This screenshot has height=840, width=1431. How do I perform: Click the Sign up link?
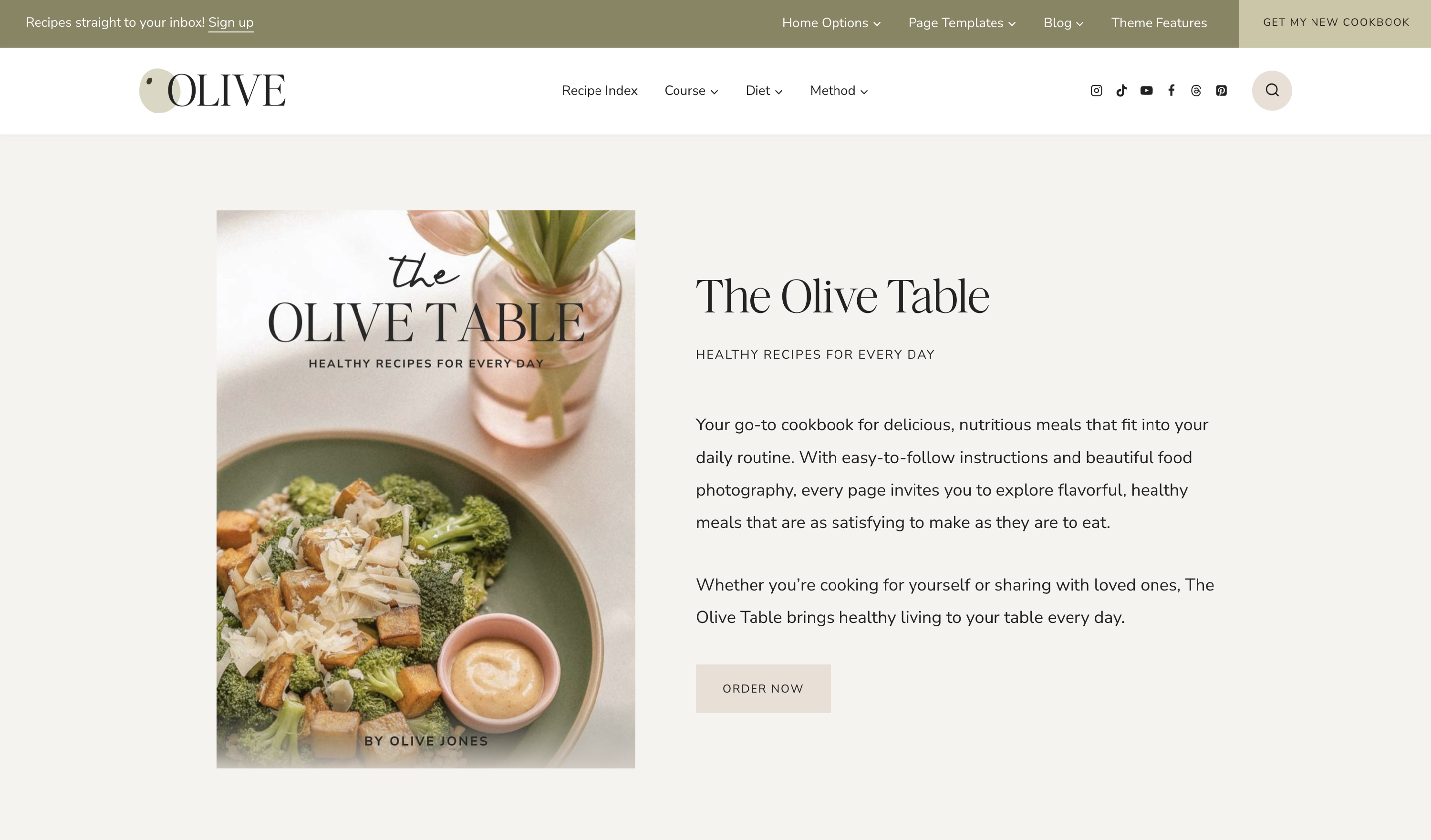coord(230,23)
